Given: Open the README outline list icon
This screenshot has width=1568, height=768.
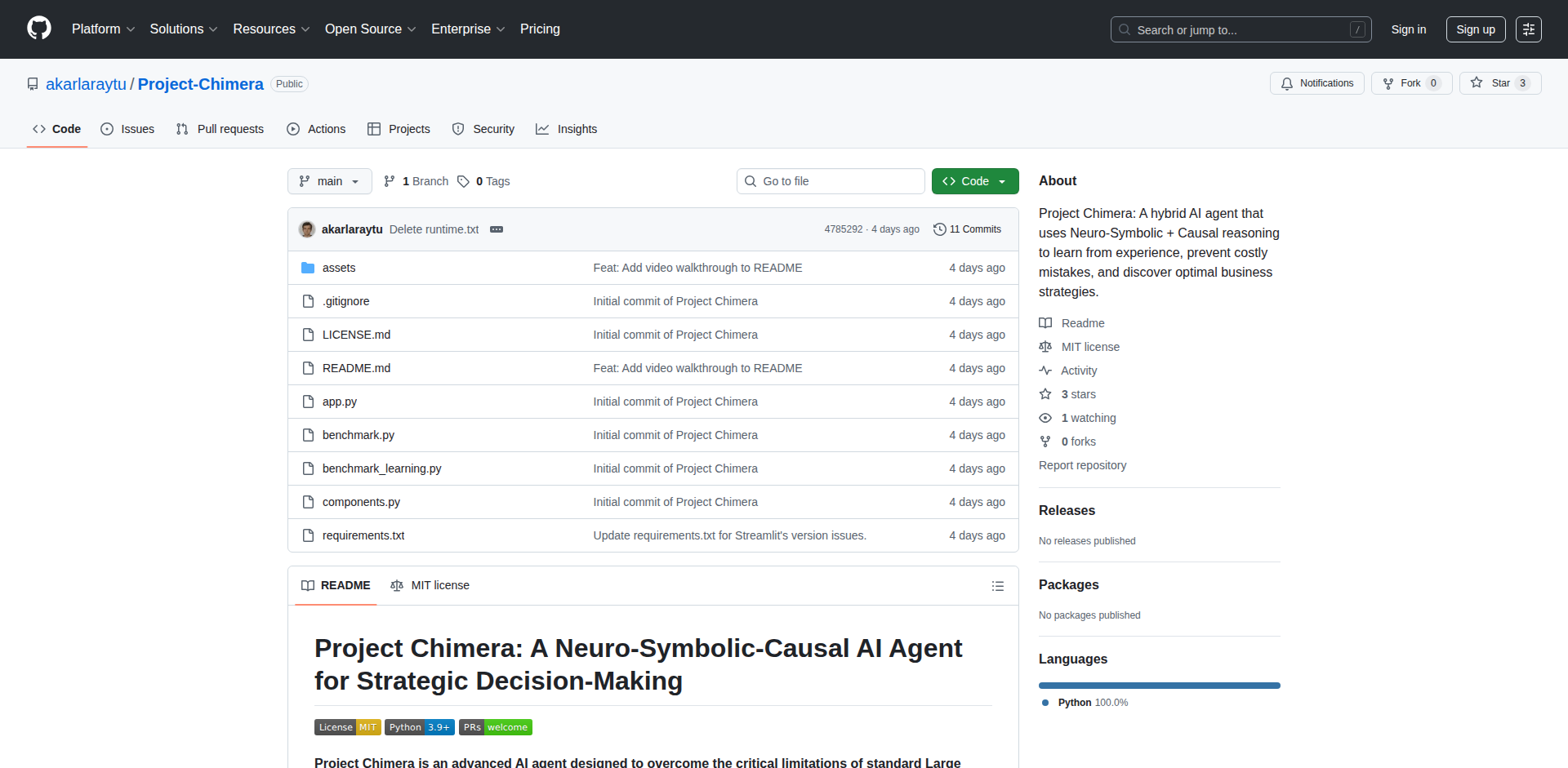Looking at the screenshot, I should (x=998, y=586).
